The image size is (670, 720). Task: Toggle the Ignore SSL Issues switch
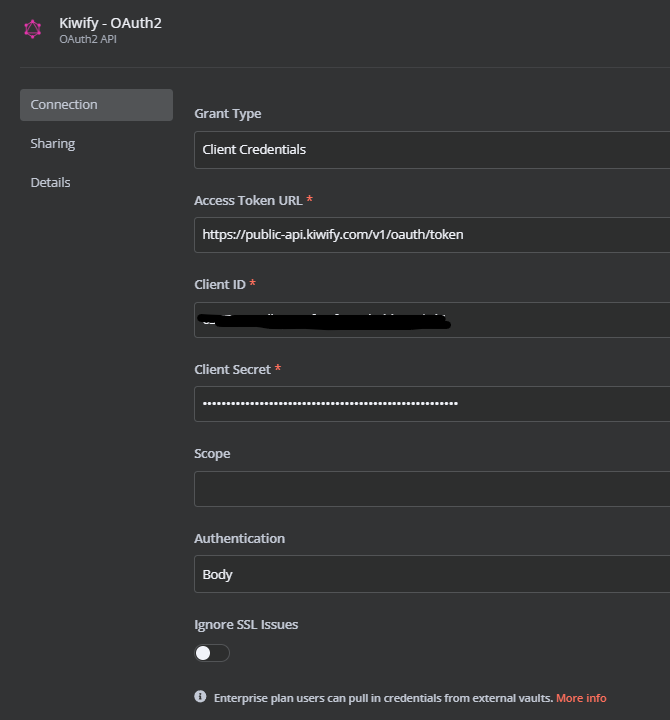212,653
